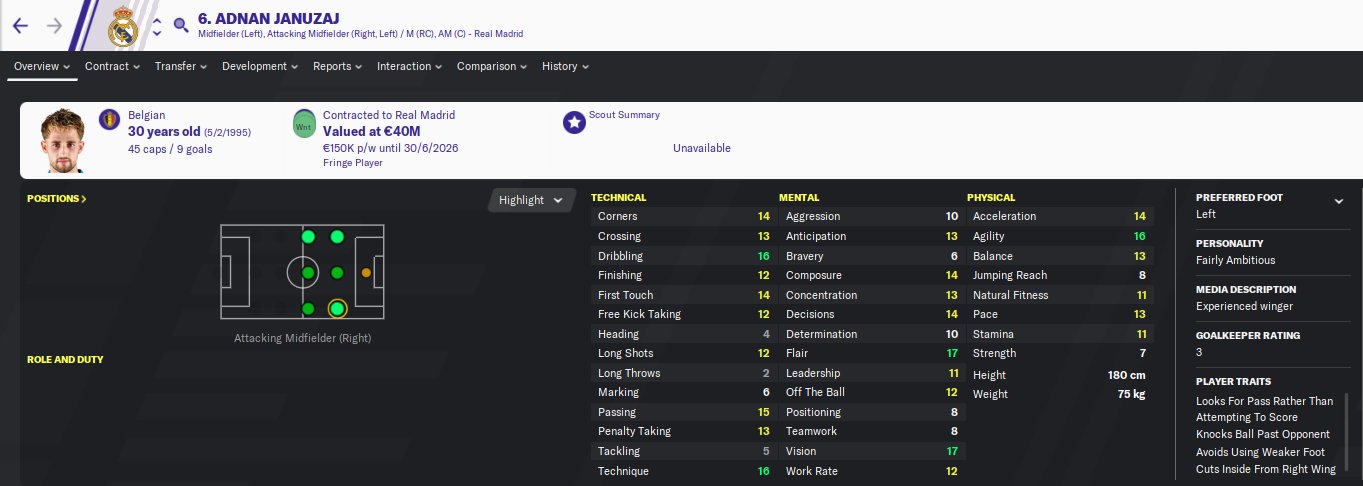Open the Real Madrid club badge
This screenshot has height=486, width=1363.
[124, 25]
